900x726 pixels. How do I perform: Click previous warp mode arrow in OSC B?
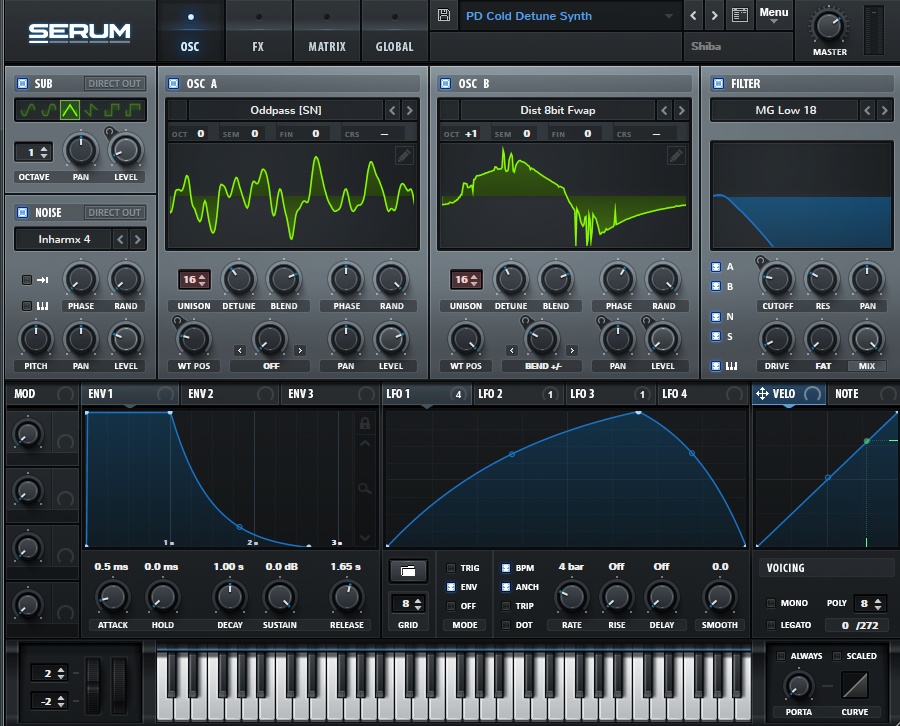[x=512, y=350]
